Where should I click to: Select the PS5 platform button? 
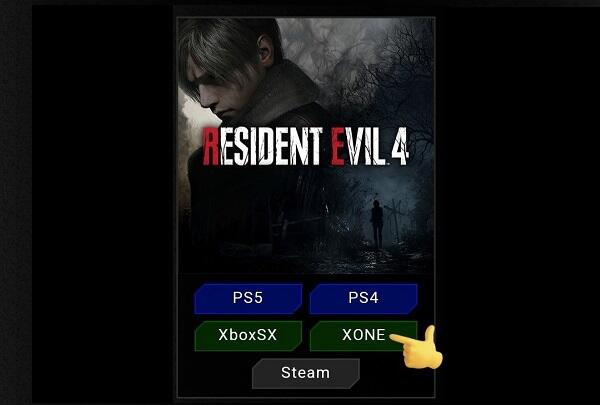coord(248,299)
